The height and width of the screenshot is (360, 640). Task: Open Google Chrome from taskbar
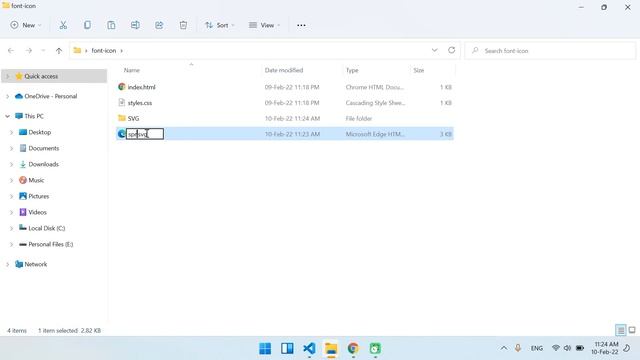pos(353,348)
